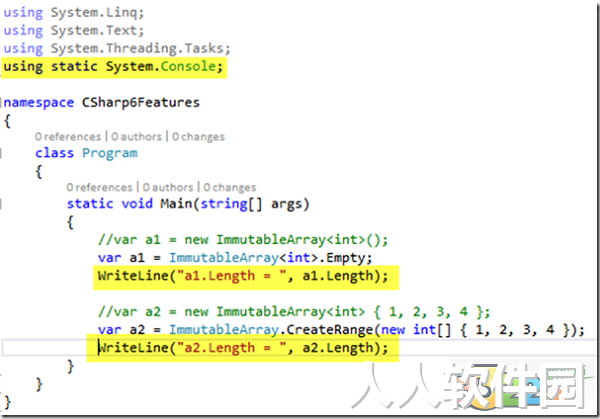Image resolution: width=600 pixels, height=419 pixels.
Task: Open '0 authors' CodeLens above Main method
Action: (x=168, y=187)
